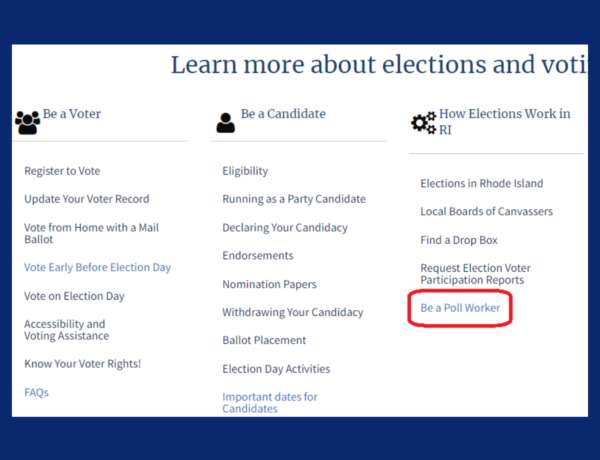Image resolution: width=600 pixels, height=460 pixels.
Task: Click the gears How Elections Work icon
Action: [424, 123]
